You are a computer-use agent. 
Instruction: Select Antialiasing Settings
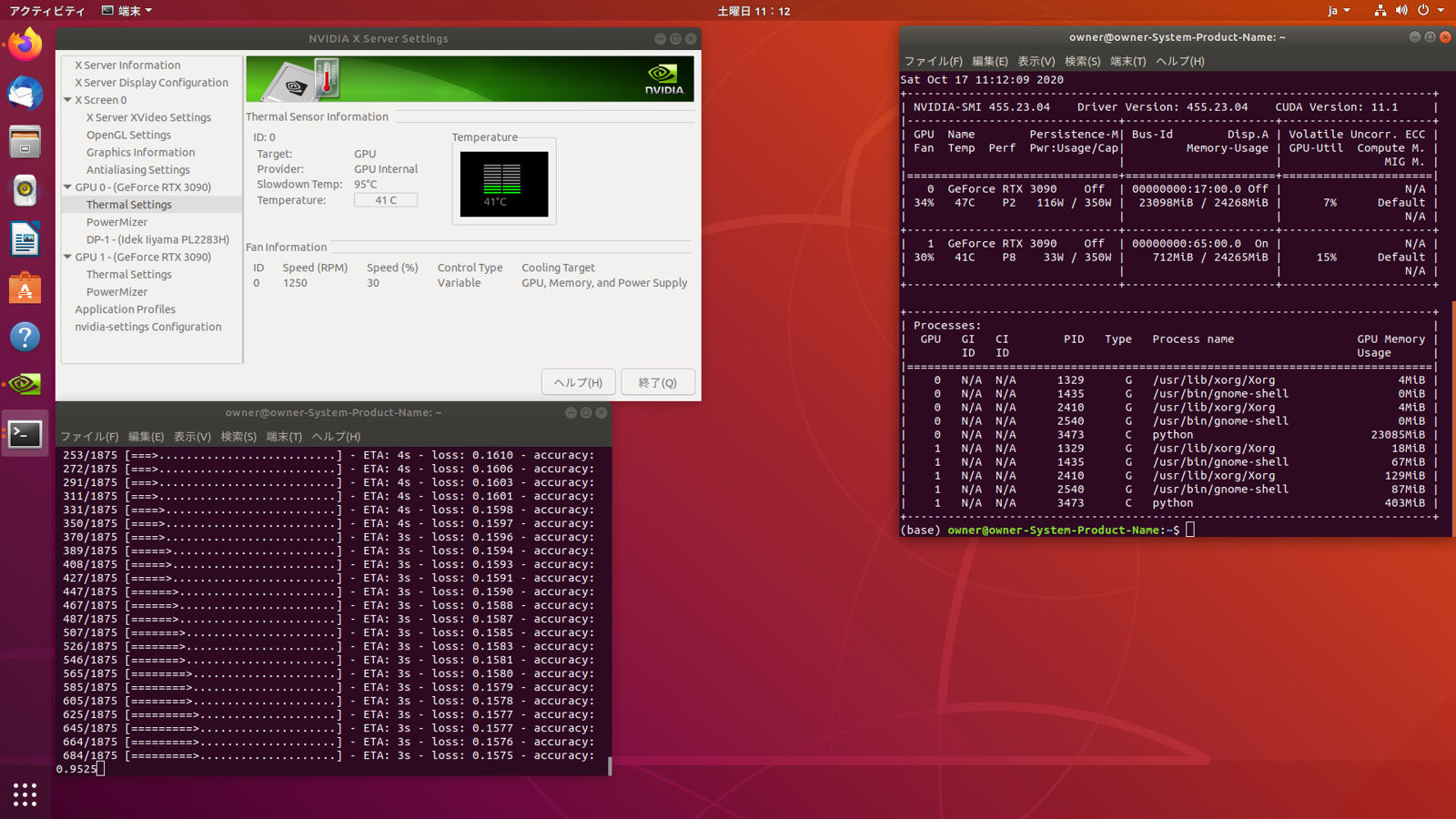click(x=138, y=169)
